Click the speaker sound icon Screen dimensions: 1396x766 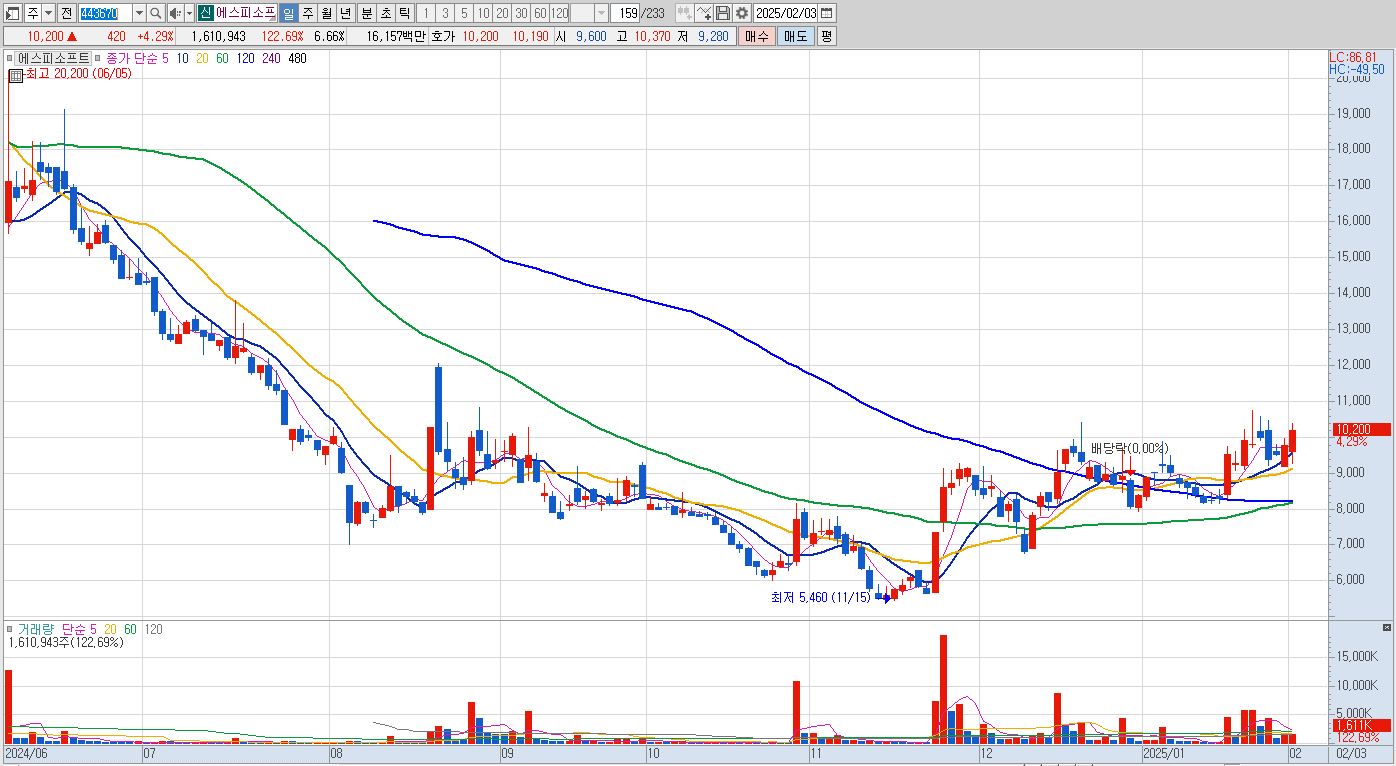pyautogui.click(x=175, y=13)
